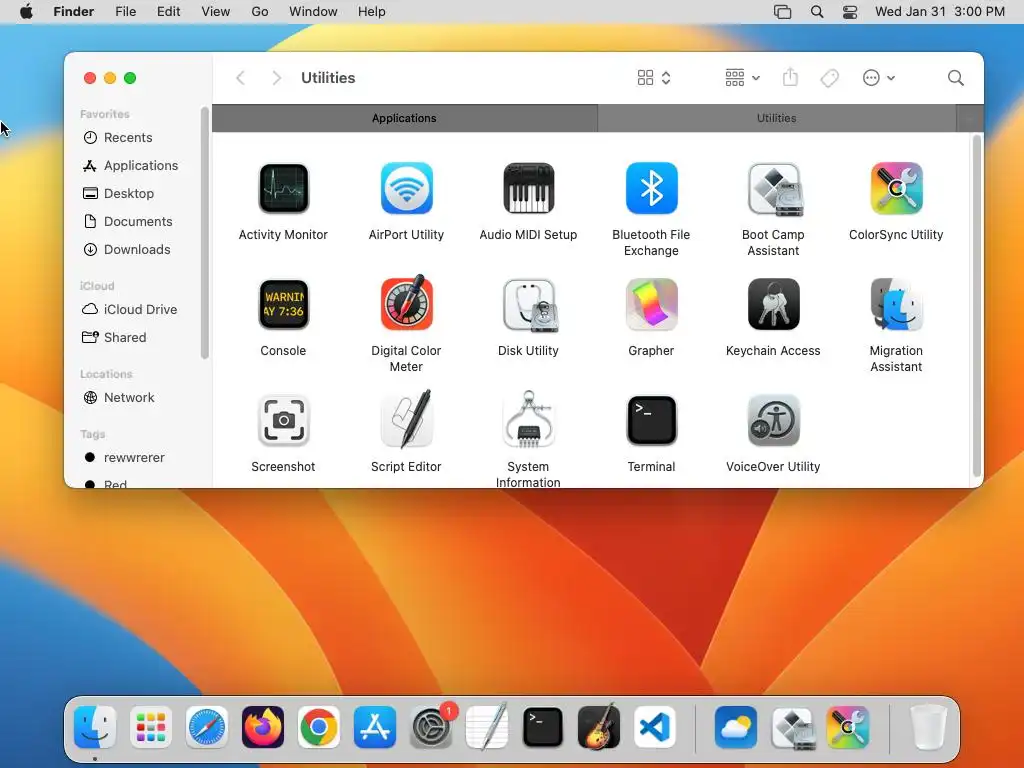Click the date and time clock
The width and height of the screenshot is (1024, 768).
click(x=940, y=12)
